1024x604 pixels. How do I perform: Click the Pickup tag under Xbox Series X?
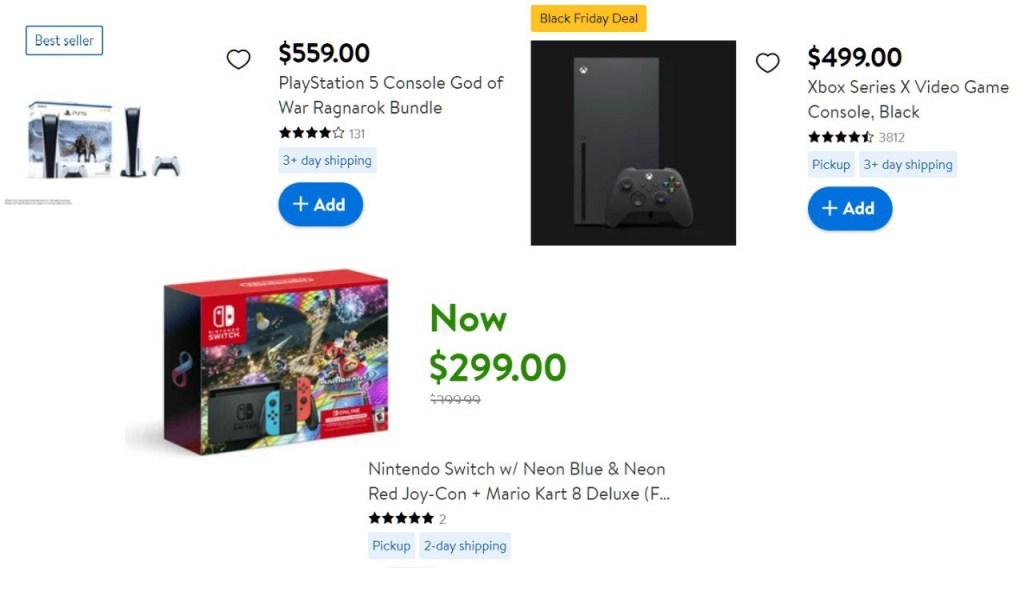click(831, 165)
